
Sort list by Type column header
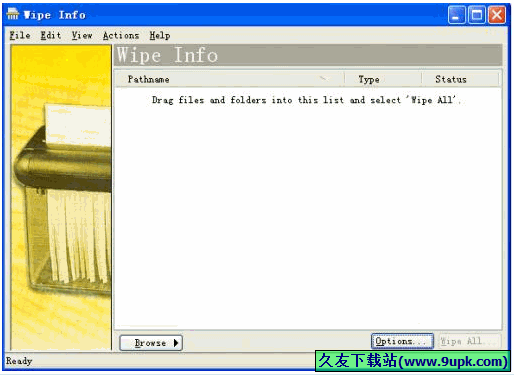(x=383, y=79)
